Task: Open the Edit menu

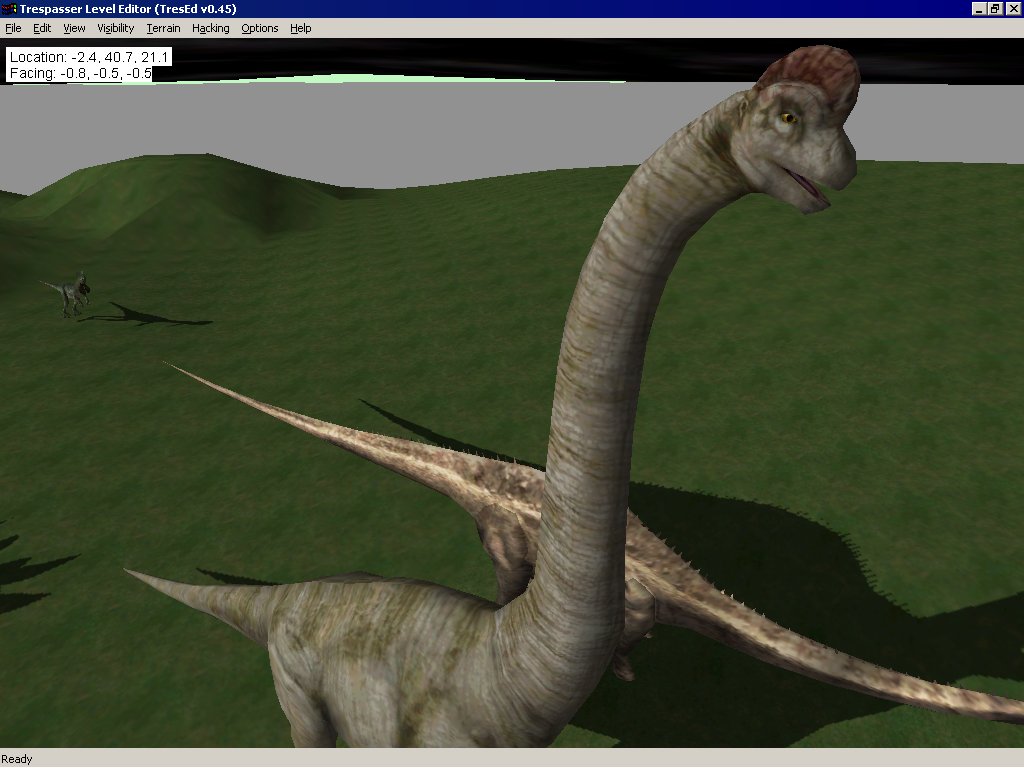Action: coord(42,28)
